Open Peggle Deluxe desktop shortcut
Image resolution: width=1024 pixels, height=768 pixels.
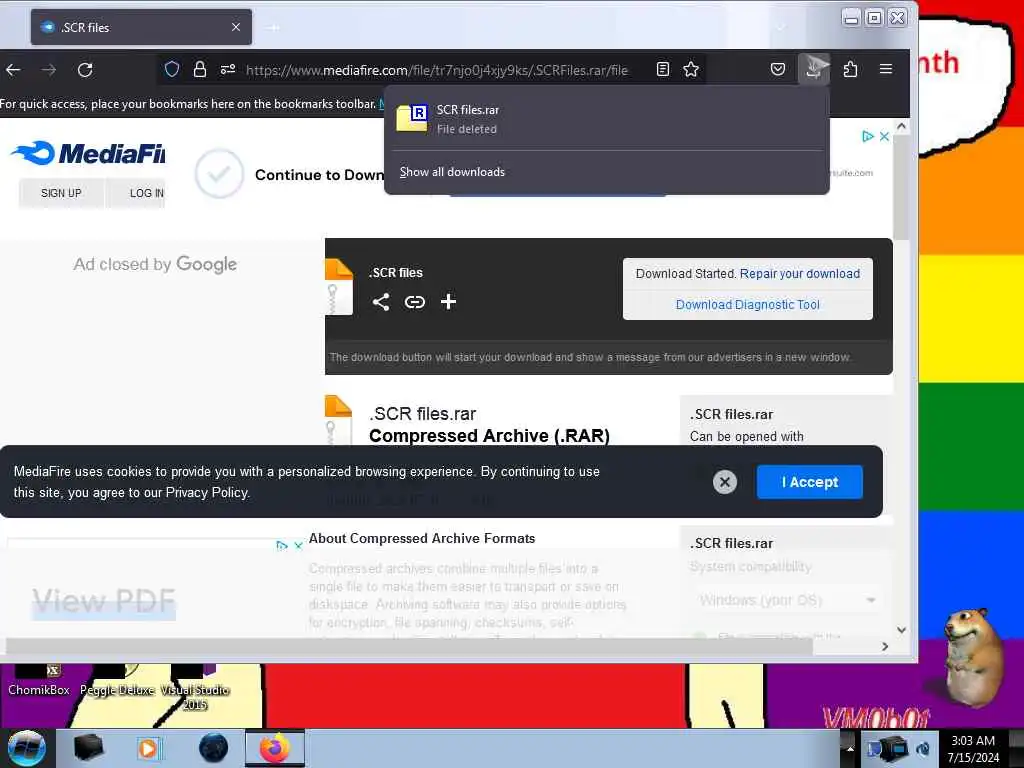117,682
